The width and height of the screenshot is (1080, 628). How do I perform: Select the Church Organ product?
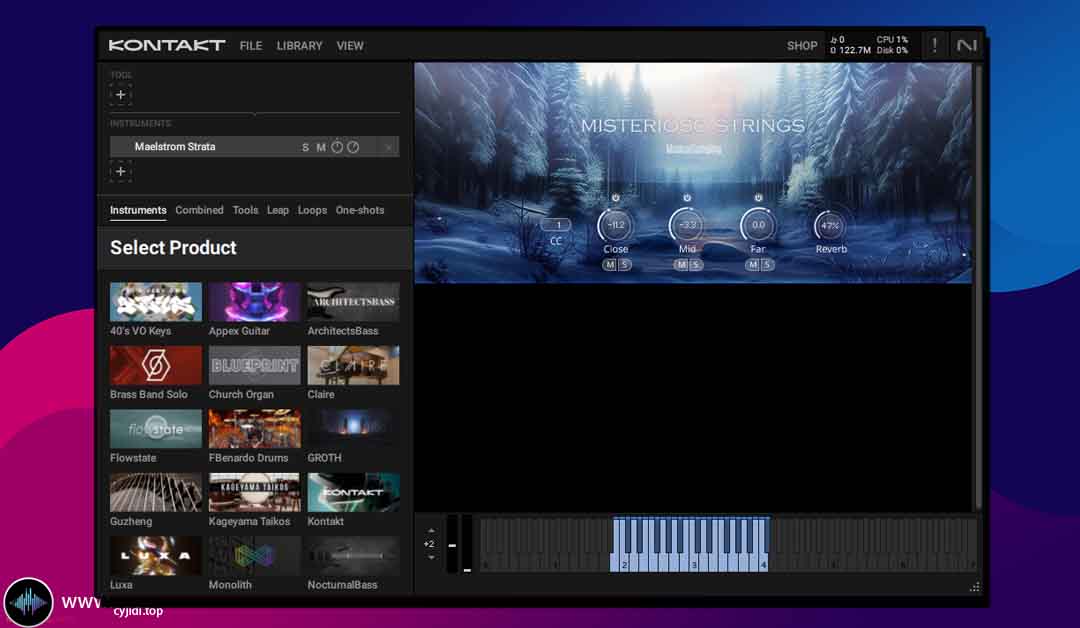[x=254, y=373]
